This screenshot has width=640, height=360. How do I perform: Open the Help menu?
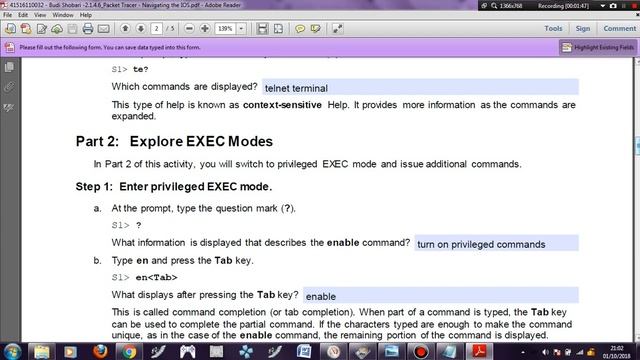[86, 15]
